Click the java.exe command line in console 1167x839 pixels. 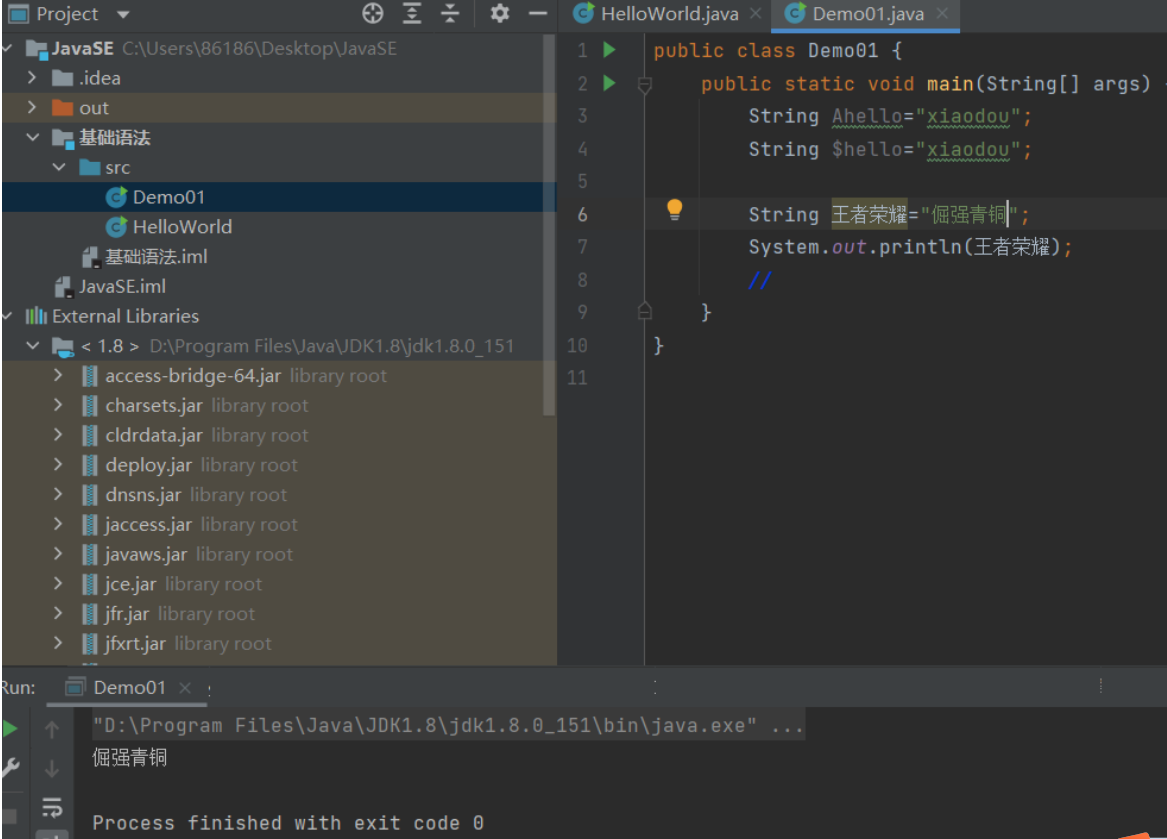(x=447, y=725)
